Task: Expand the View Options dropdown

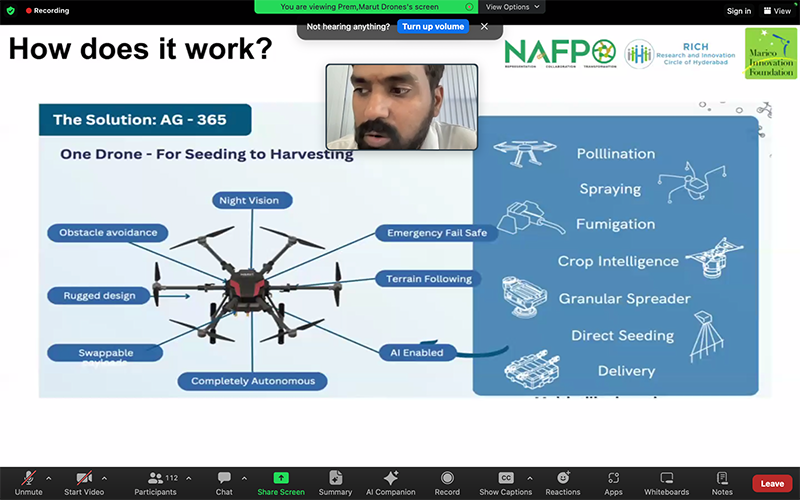Action: (x=513, y=7)
